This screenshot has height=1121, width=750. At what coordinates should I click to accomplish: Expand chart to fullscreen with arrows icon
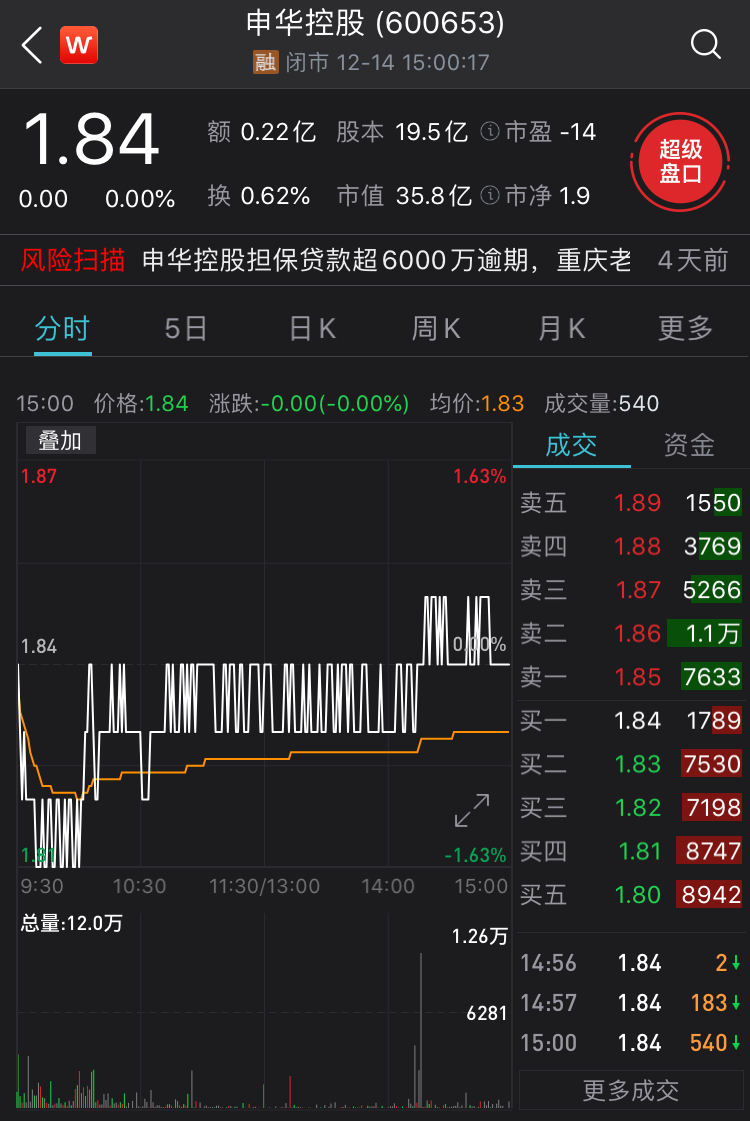472,810
